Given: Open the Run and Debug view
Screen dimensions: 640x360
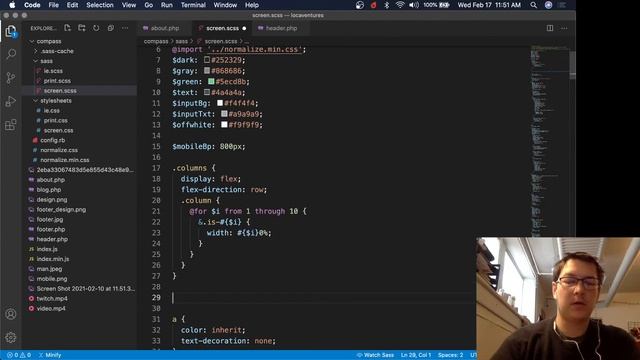Looking at the screenshot, I should pos(11,101).
